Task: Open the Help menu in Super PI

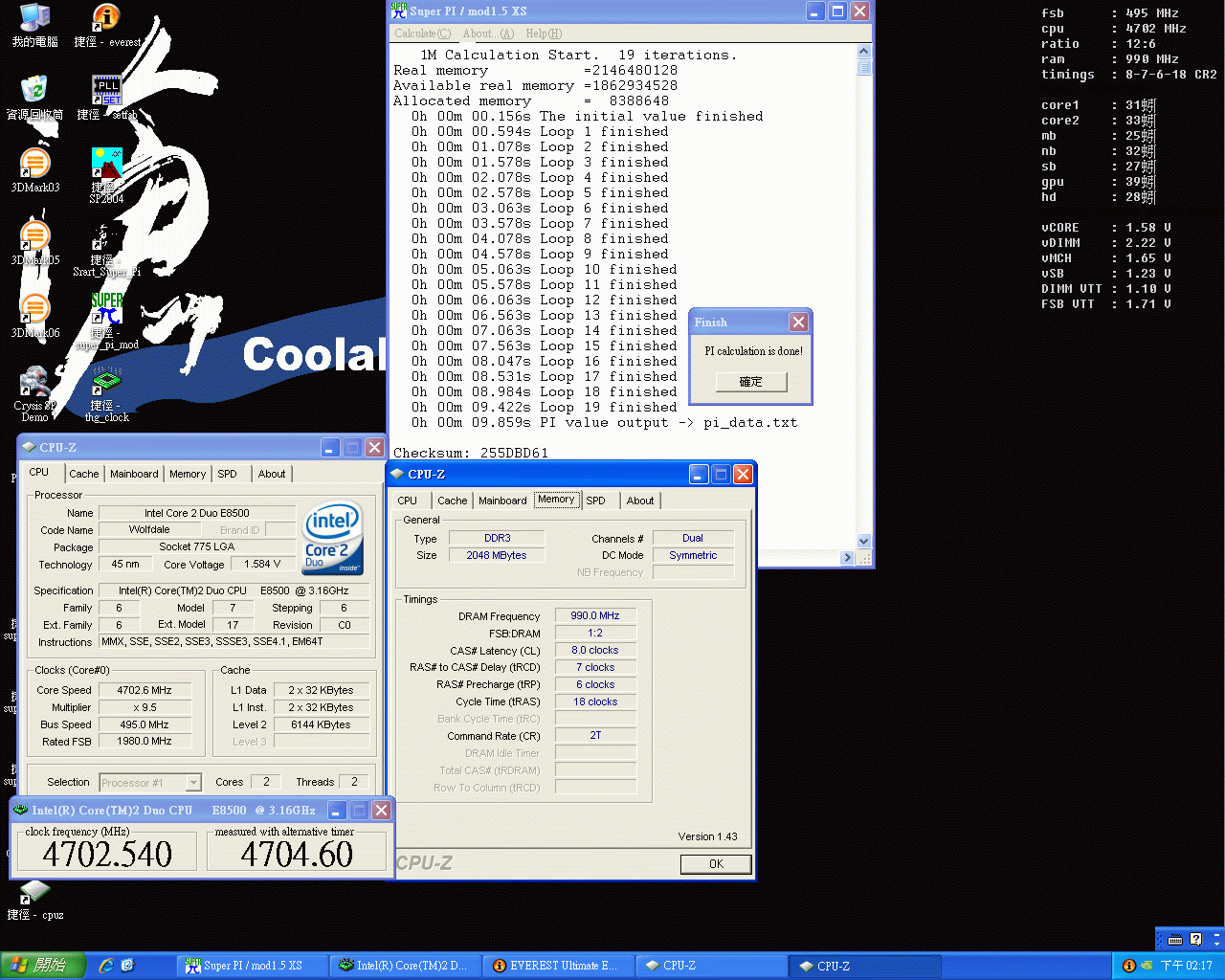Action: [544, 33]
